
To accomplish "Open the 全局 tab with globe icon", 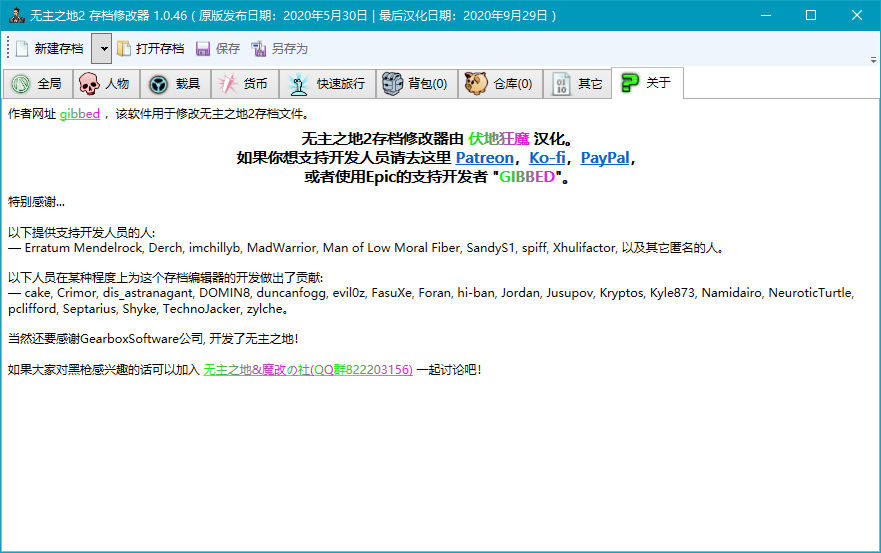I will coord(38,84).
